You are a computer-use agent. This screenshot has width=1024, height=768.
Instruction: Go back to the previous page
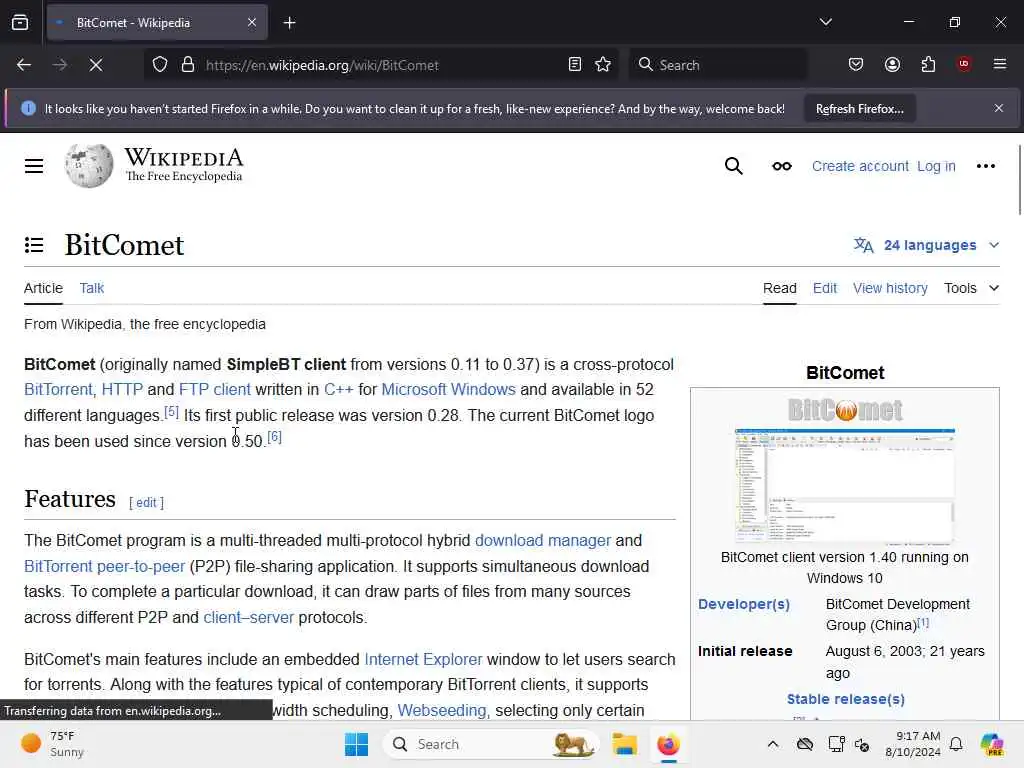pos(24,65)
